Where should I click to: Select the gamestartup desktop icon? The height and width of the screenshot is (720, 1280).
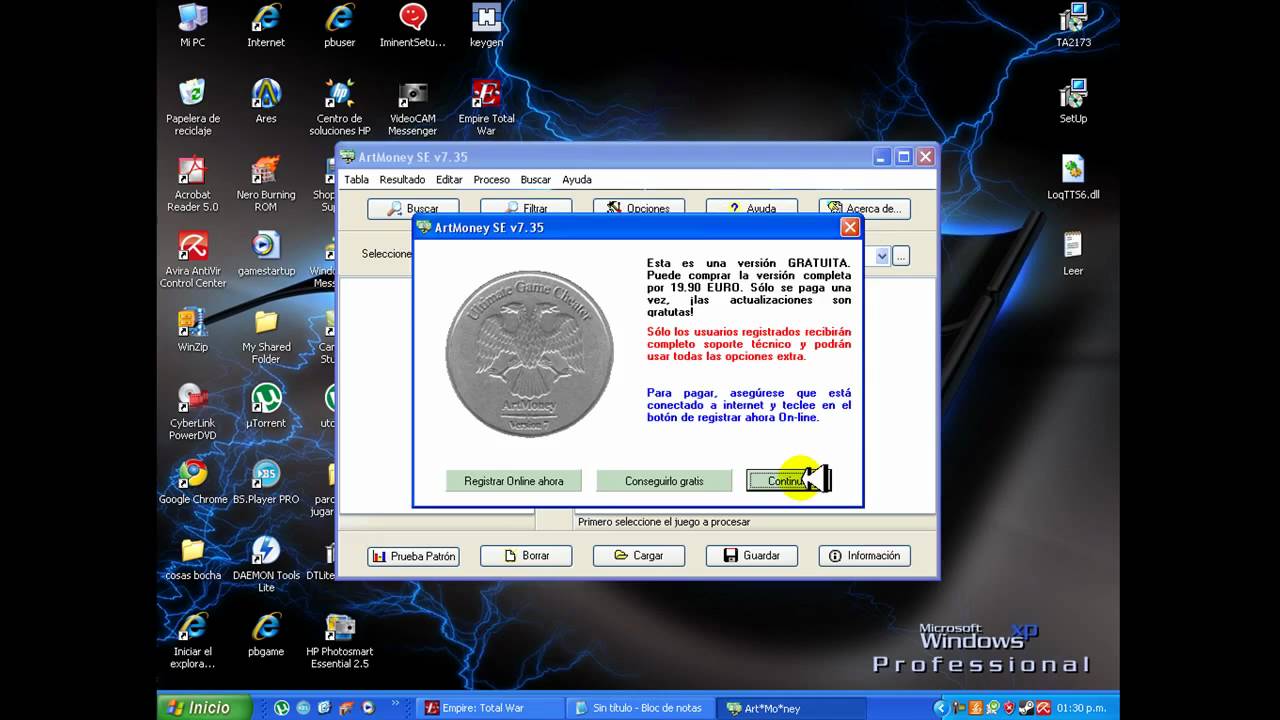point(266,254)
